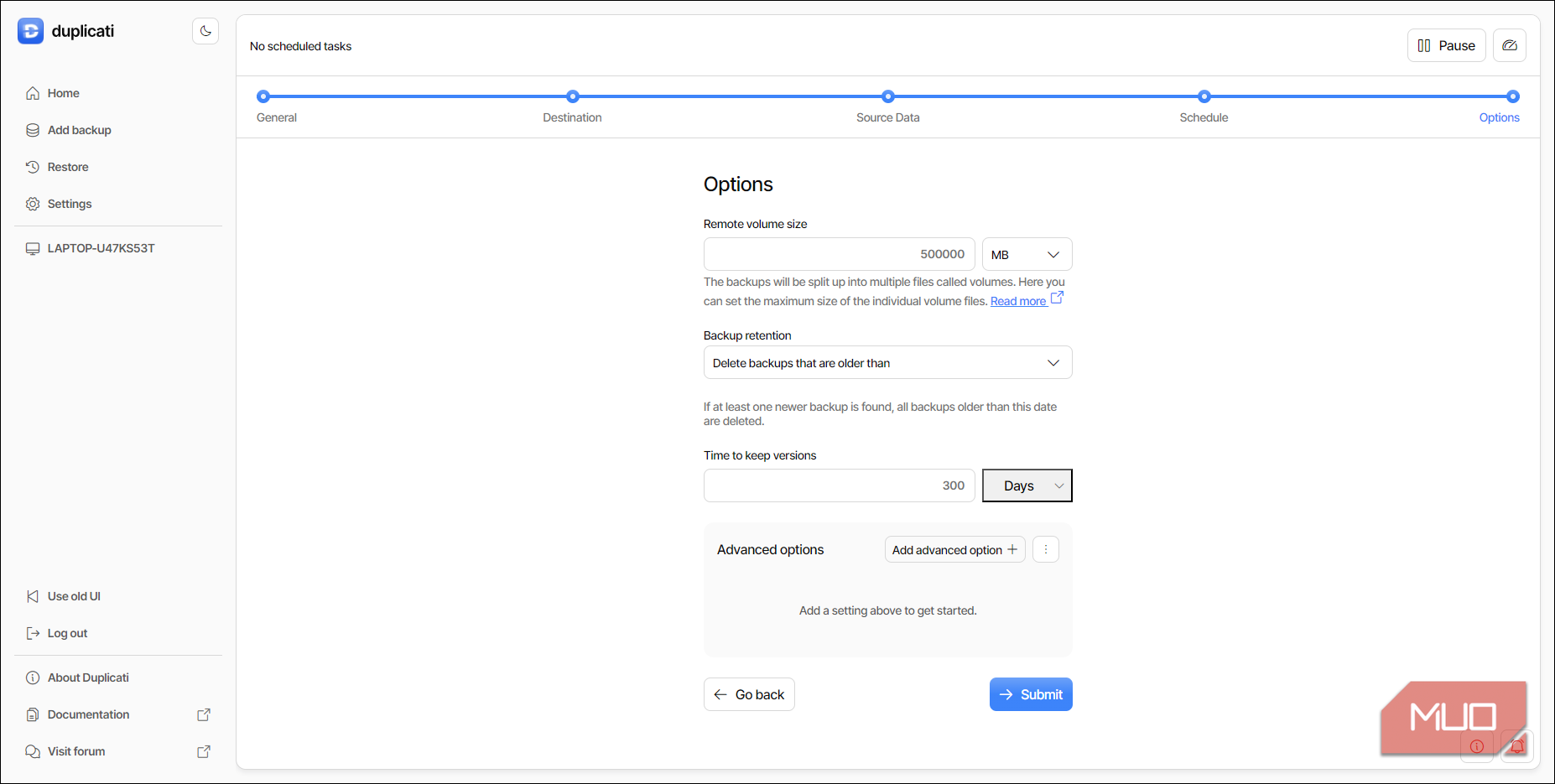
Task: Open the advanced options three-dot menu
Action: click(x=1046, y=549)
